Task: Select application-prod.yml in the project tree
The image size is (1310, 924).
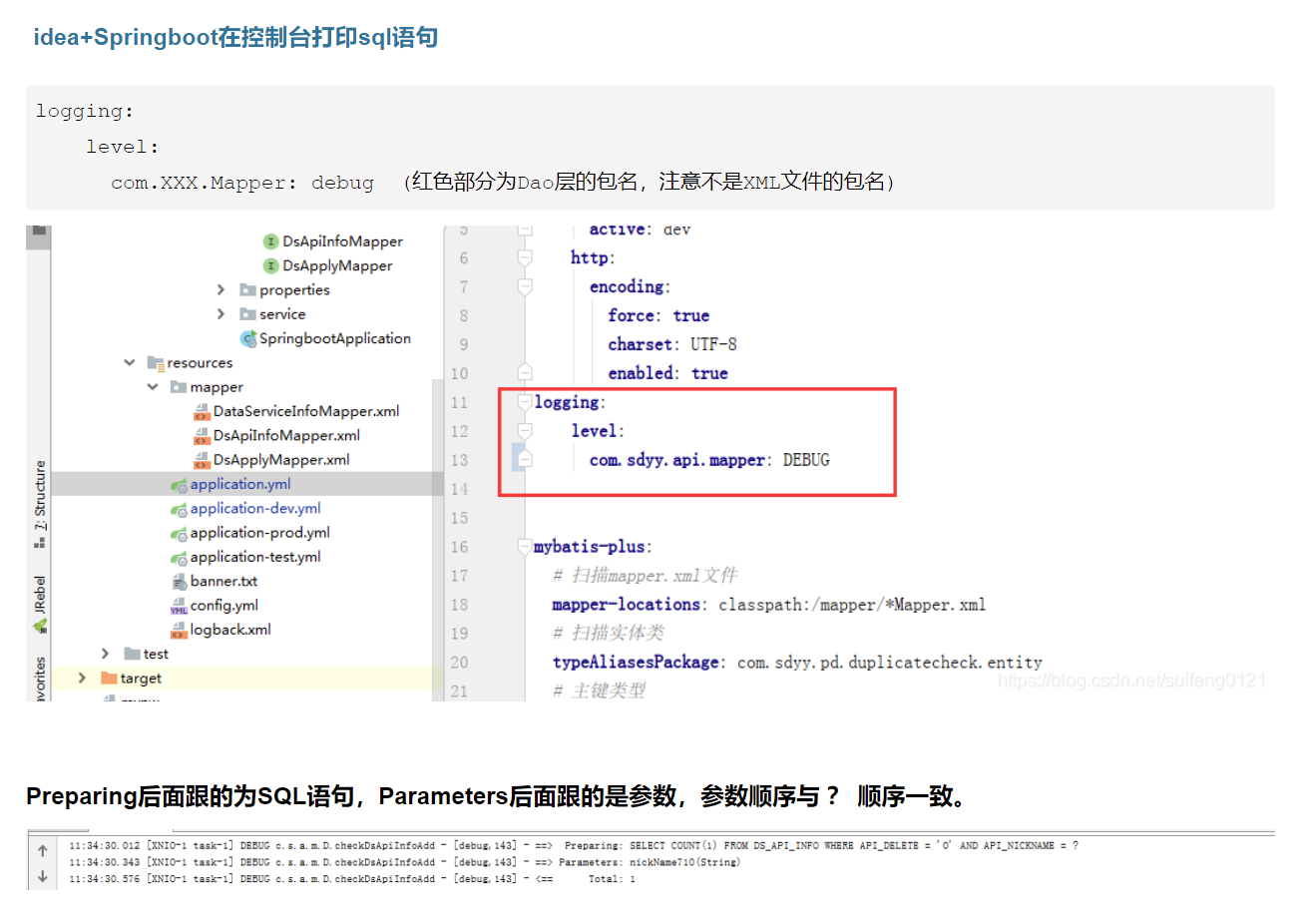Action: click(x=260, y=533)
